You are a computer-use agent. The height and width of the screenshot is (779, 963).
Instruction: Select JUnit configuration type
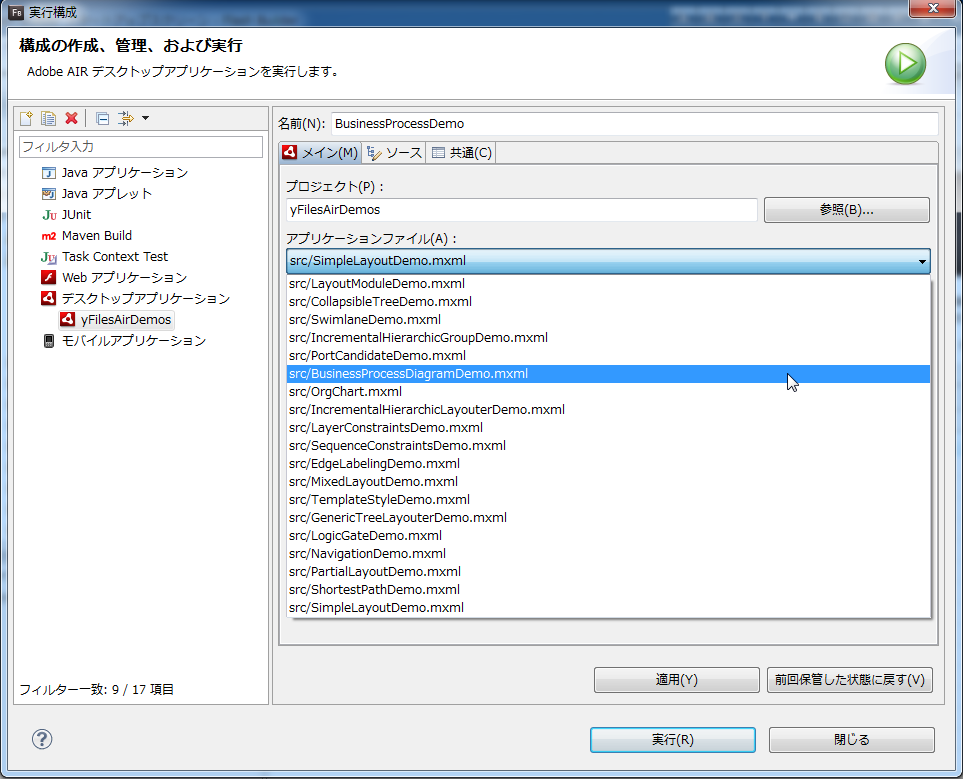(x=66, y=214)
